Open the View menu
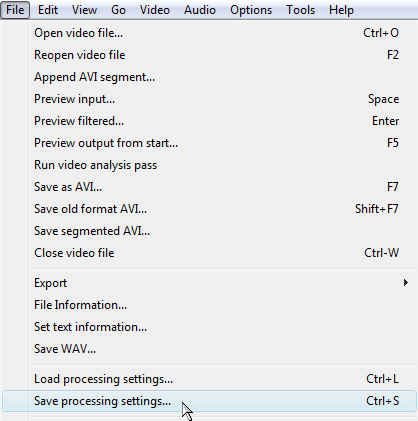This screenshot has height=421, width=418. (x=84, y=10)
